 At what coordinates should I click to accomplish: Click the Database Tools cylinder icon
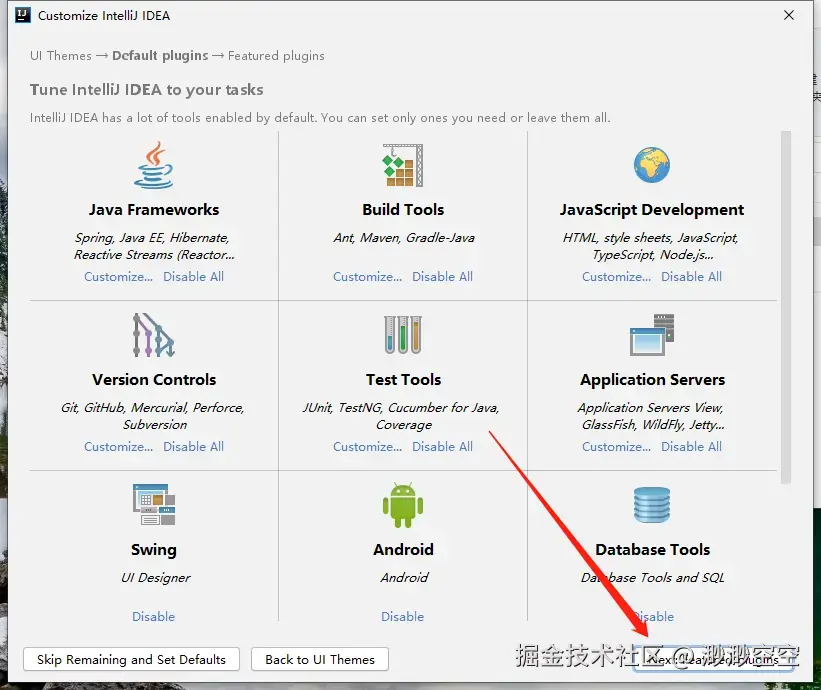[x=652, y=505]
